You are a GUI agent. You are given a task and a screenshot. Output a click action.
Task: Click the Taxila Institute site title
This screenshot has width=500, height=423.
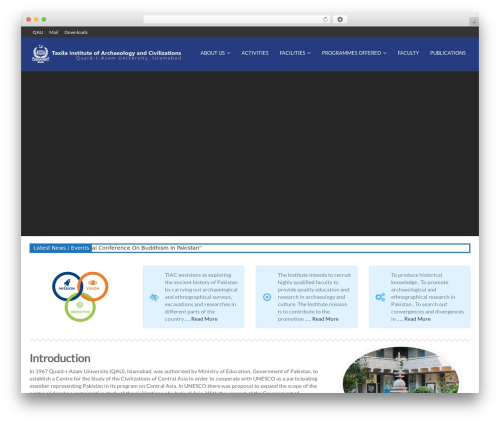click(x=116, y=53)
